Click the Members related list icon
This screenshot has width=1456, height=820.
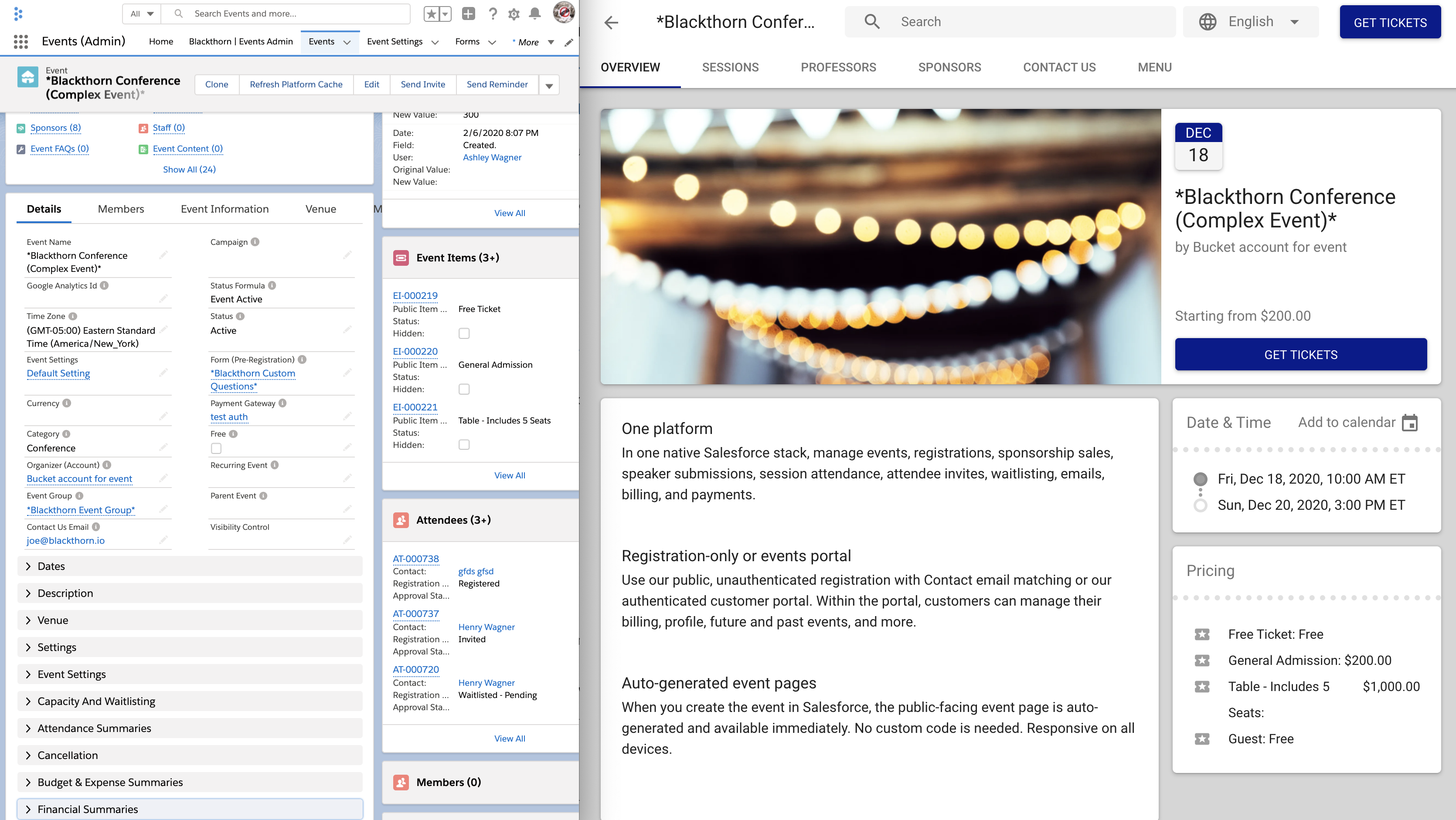(401, 782)
